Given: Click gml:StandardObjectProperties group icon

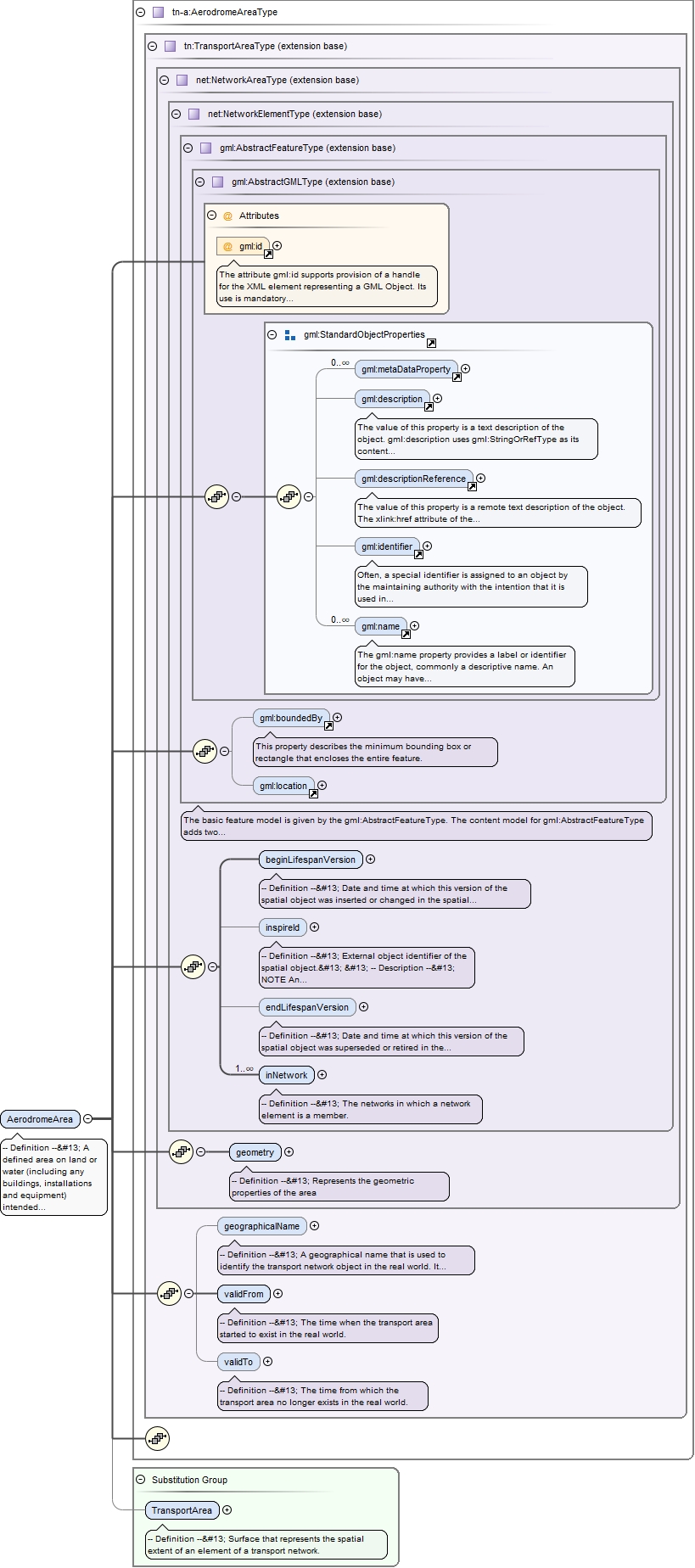Looking at the screenshot, I should click(290, 335).
